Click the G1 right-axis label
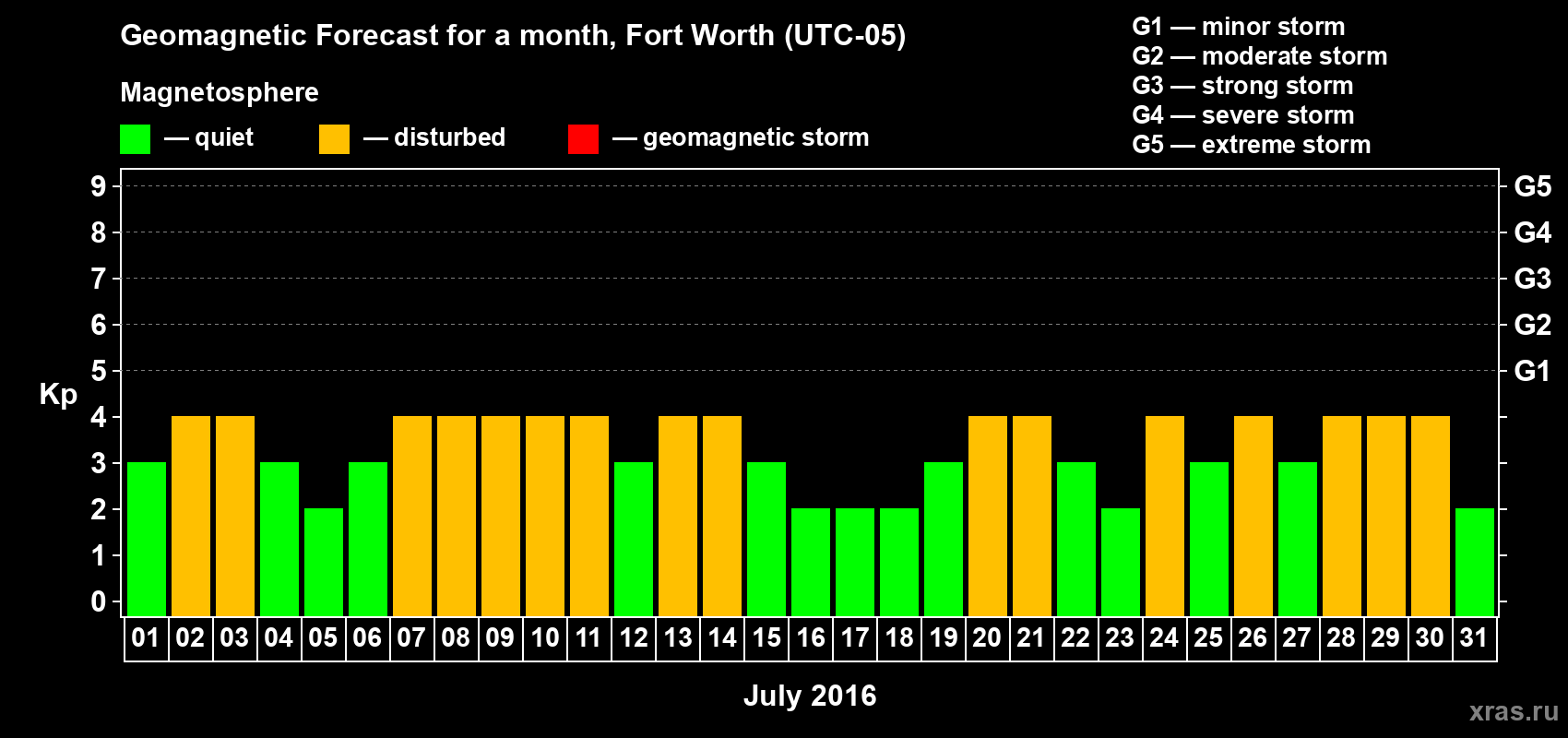The width and height of the screenshot is (1568, 738). (x=1533, y=372)
